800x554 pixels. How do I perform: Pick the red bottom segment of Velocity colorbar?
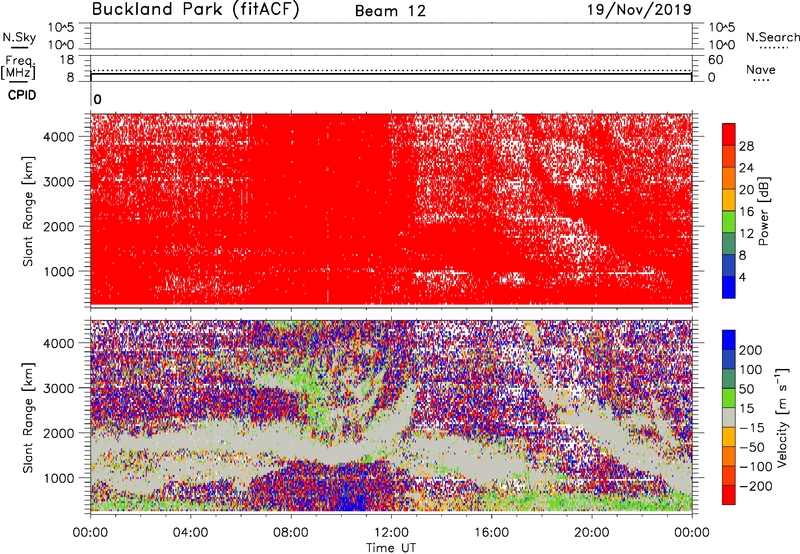tap(729, 495)
